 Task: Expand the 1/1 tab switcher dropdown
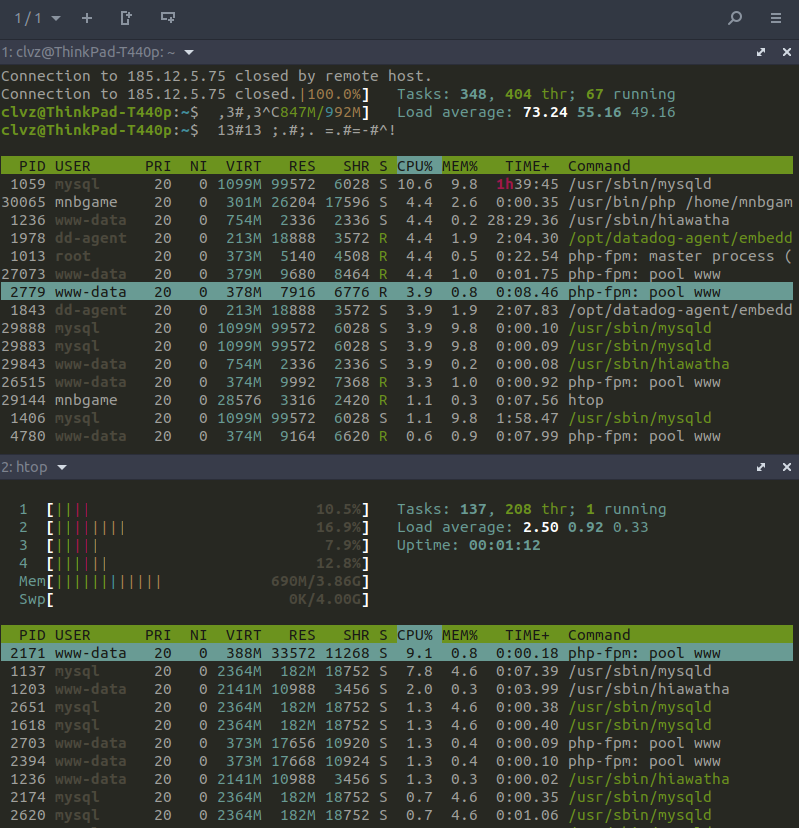click(56, 18)
